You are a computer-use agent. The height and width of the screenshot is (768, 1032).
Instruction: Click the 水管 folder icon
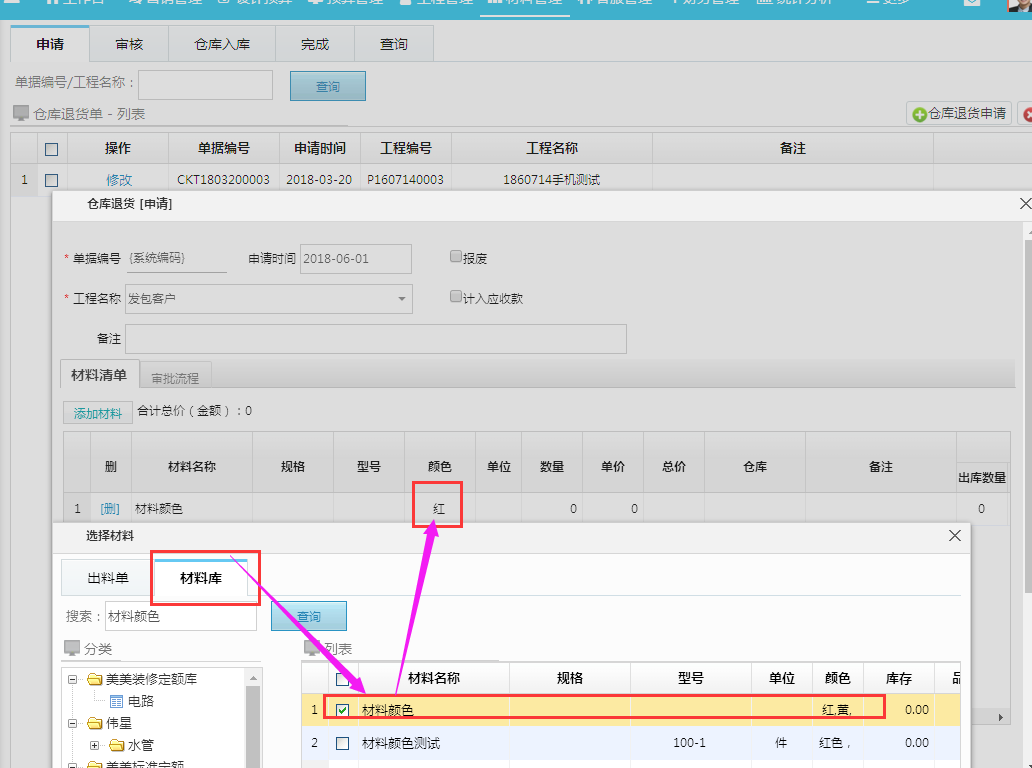pos(116,745)
